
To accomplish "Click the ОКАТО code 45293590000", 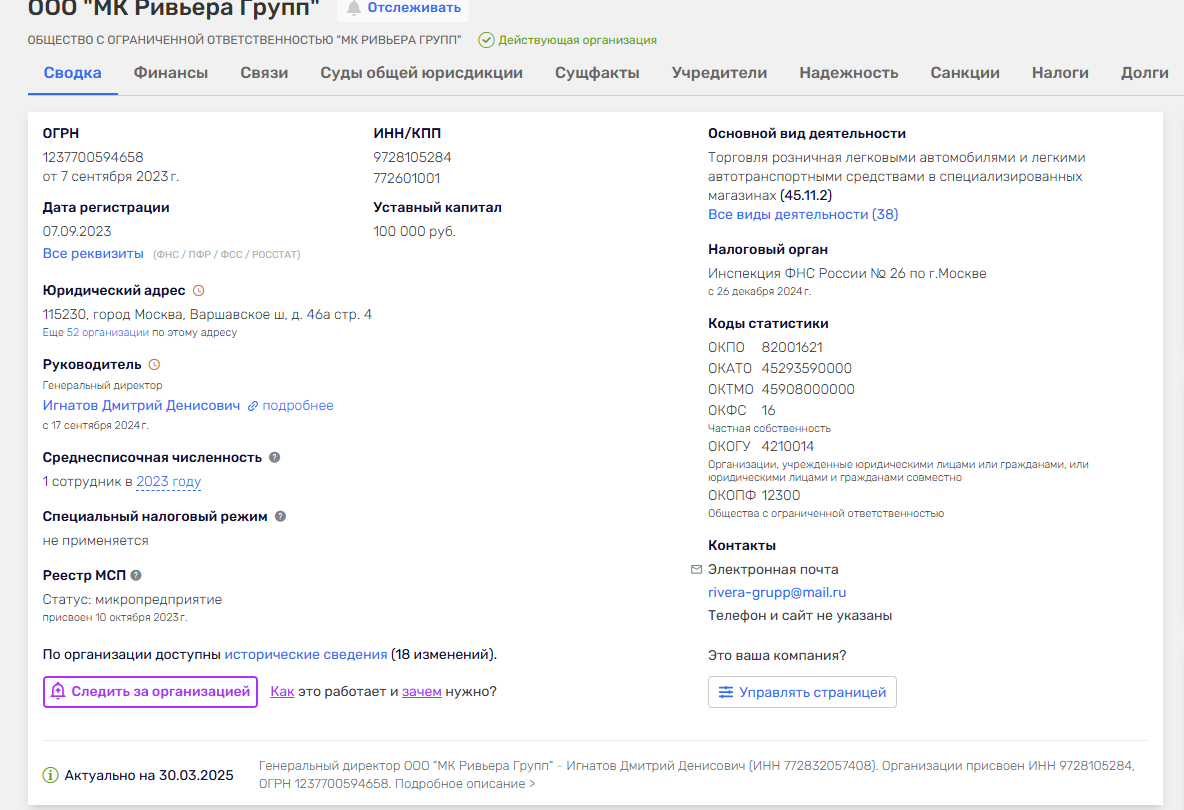I will [x=806, y=368].
